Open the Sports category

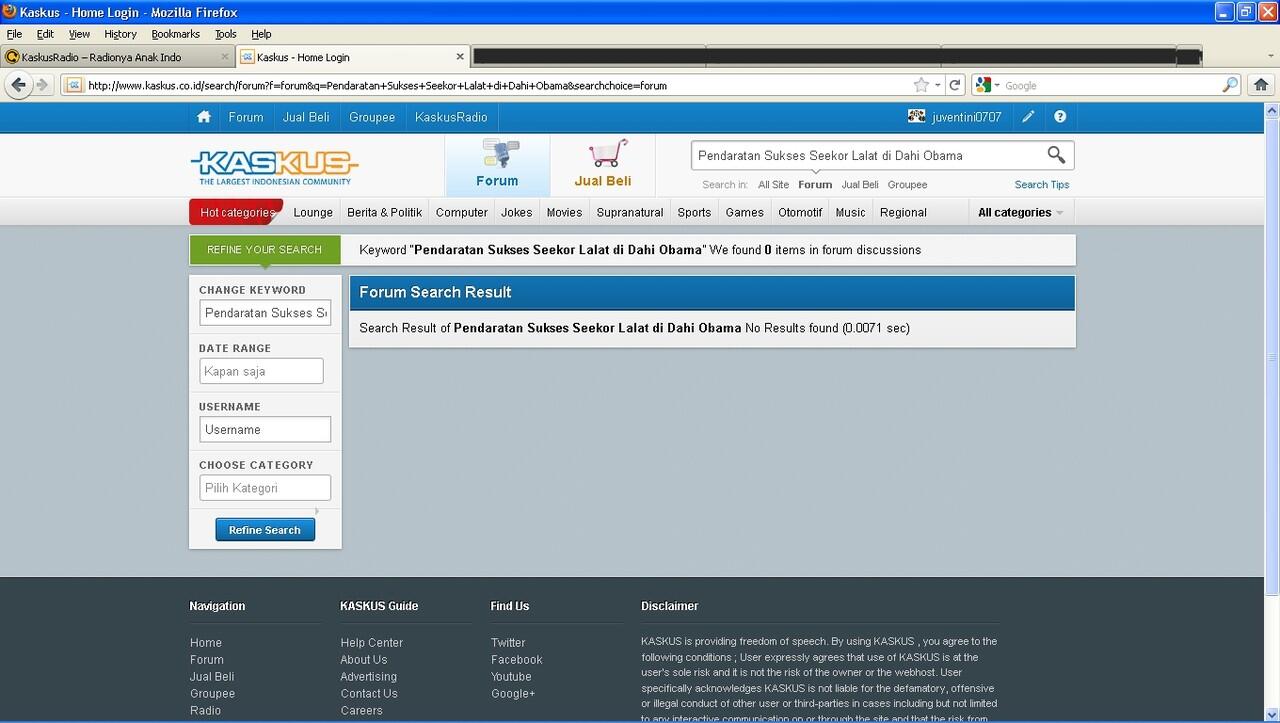click(694, 212)
